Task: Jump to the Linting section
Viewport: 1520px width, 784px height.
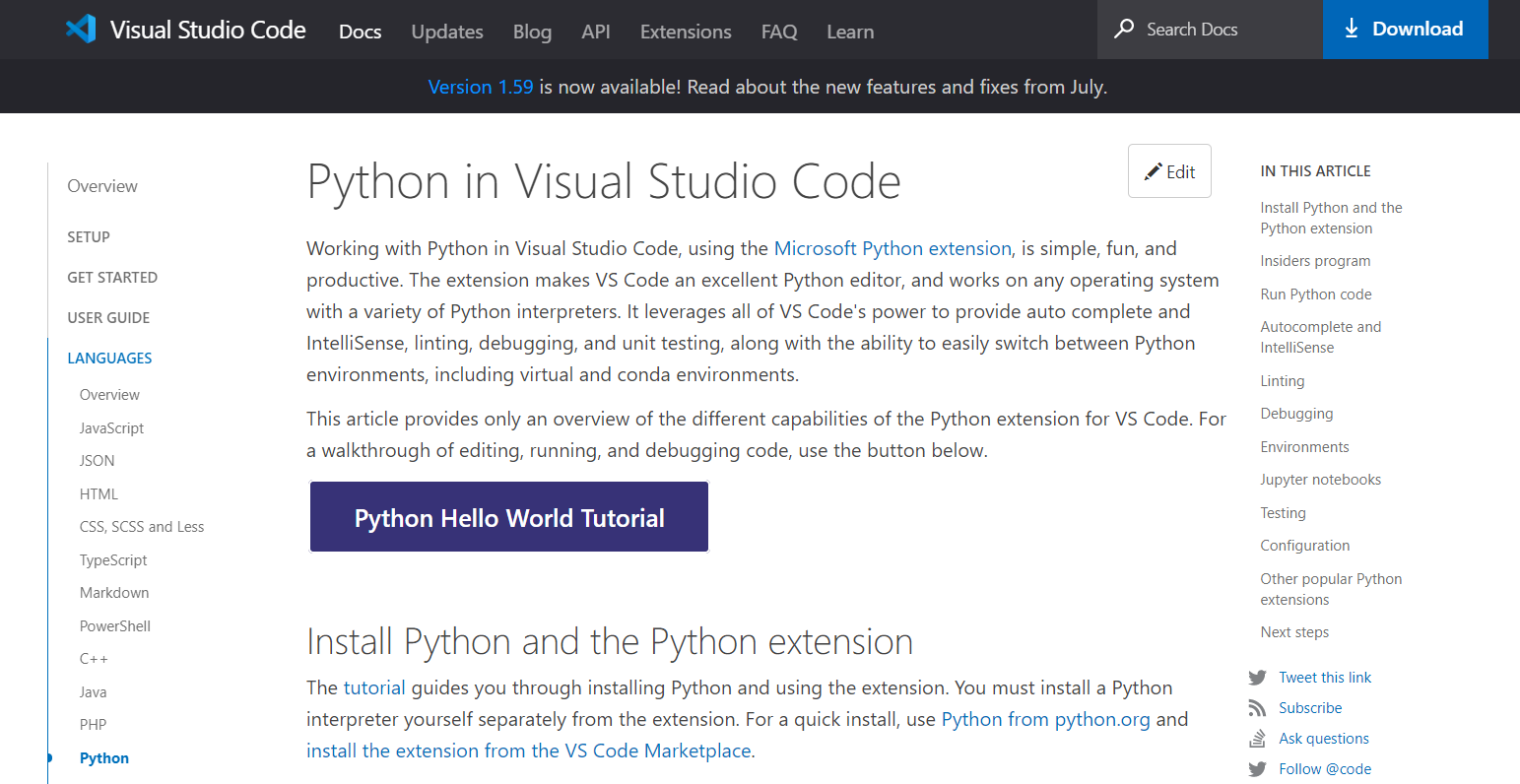Action: coord(1282,381)
